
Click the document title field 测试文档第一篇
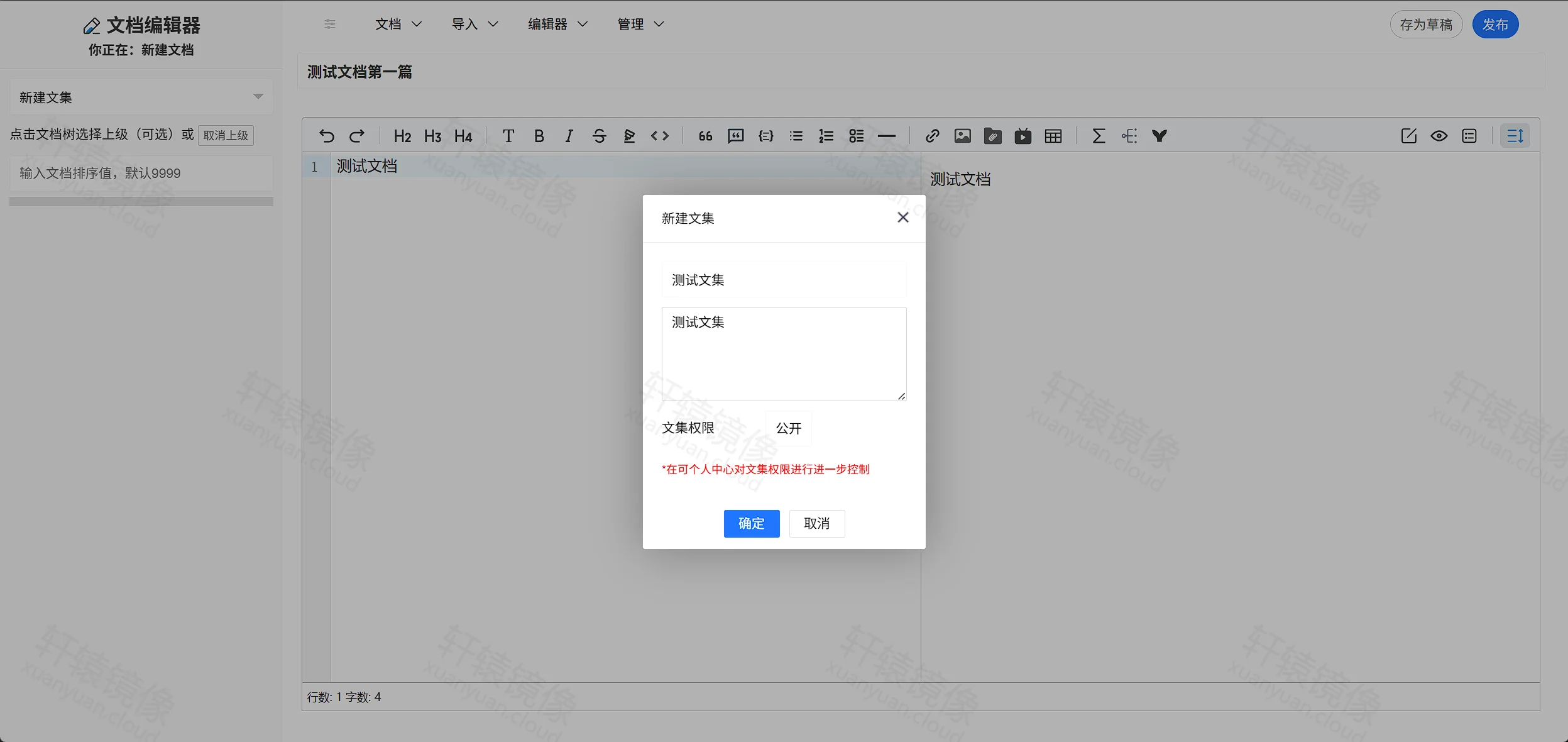coord(921,72)
